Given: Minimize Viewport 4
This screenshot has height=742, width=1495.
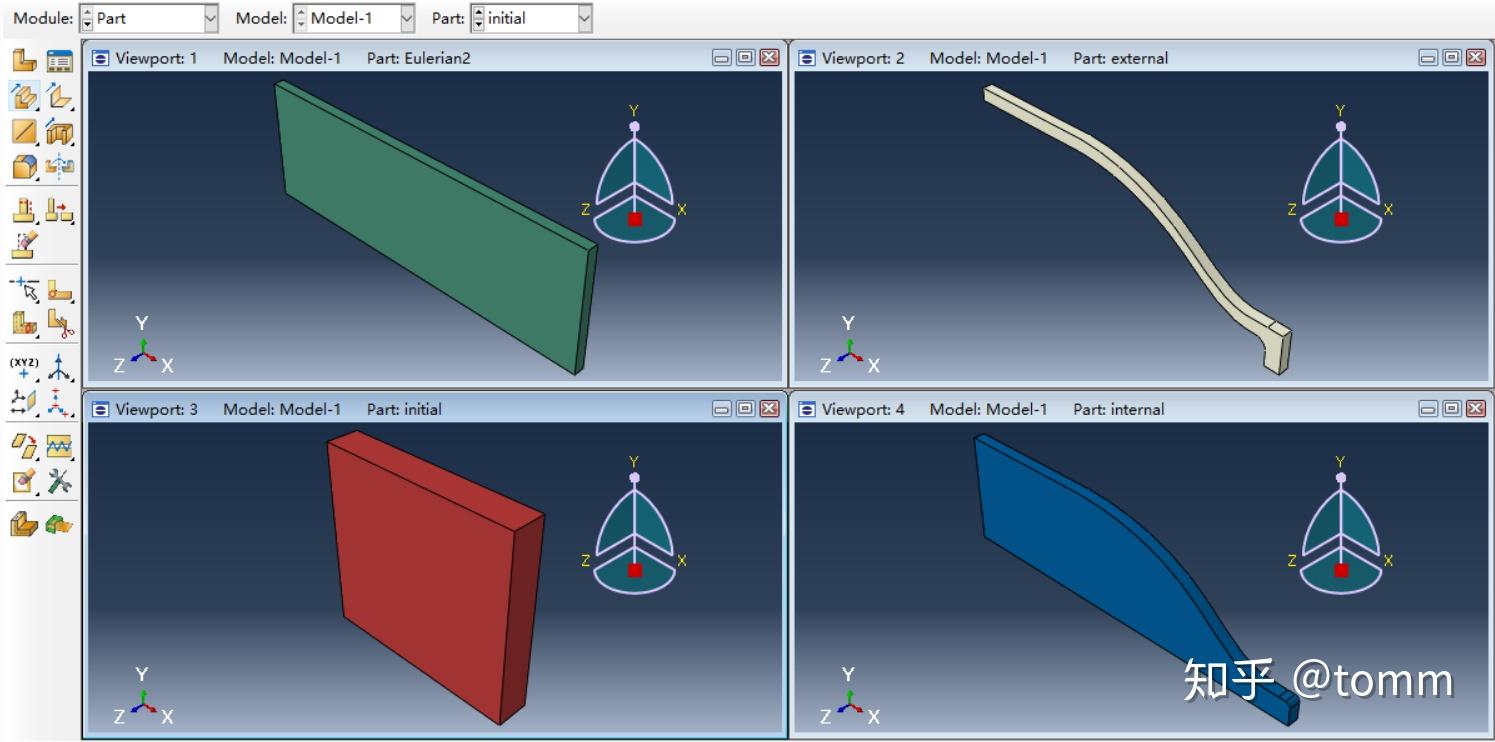Looking at the screenshot, I should 1428,409.
